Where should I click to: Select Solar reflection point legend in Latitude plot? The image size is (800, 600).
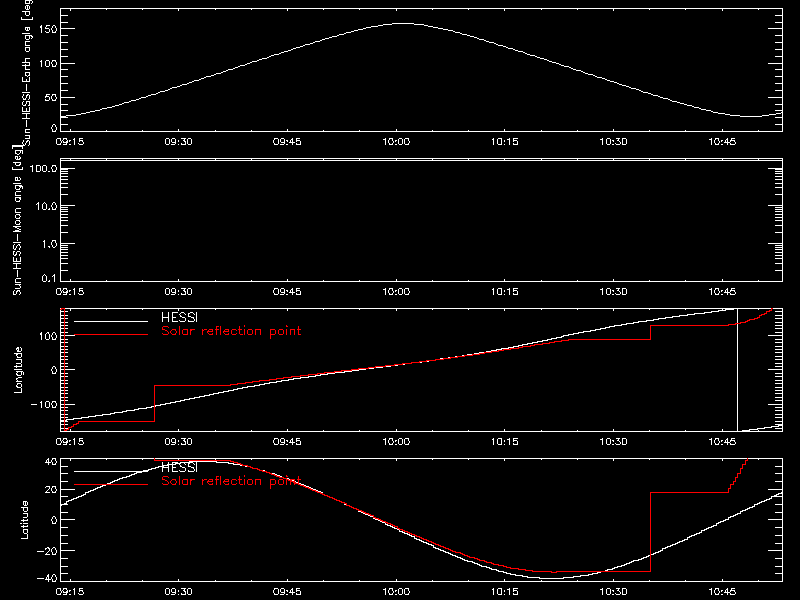[231, 481]
